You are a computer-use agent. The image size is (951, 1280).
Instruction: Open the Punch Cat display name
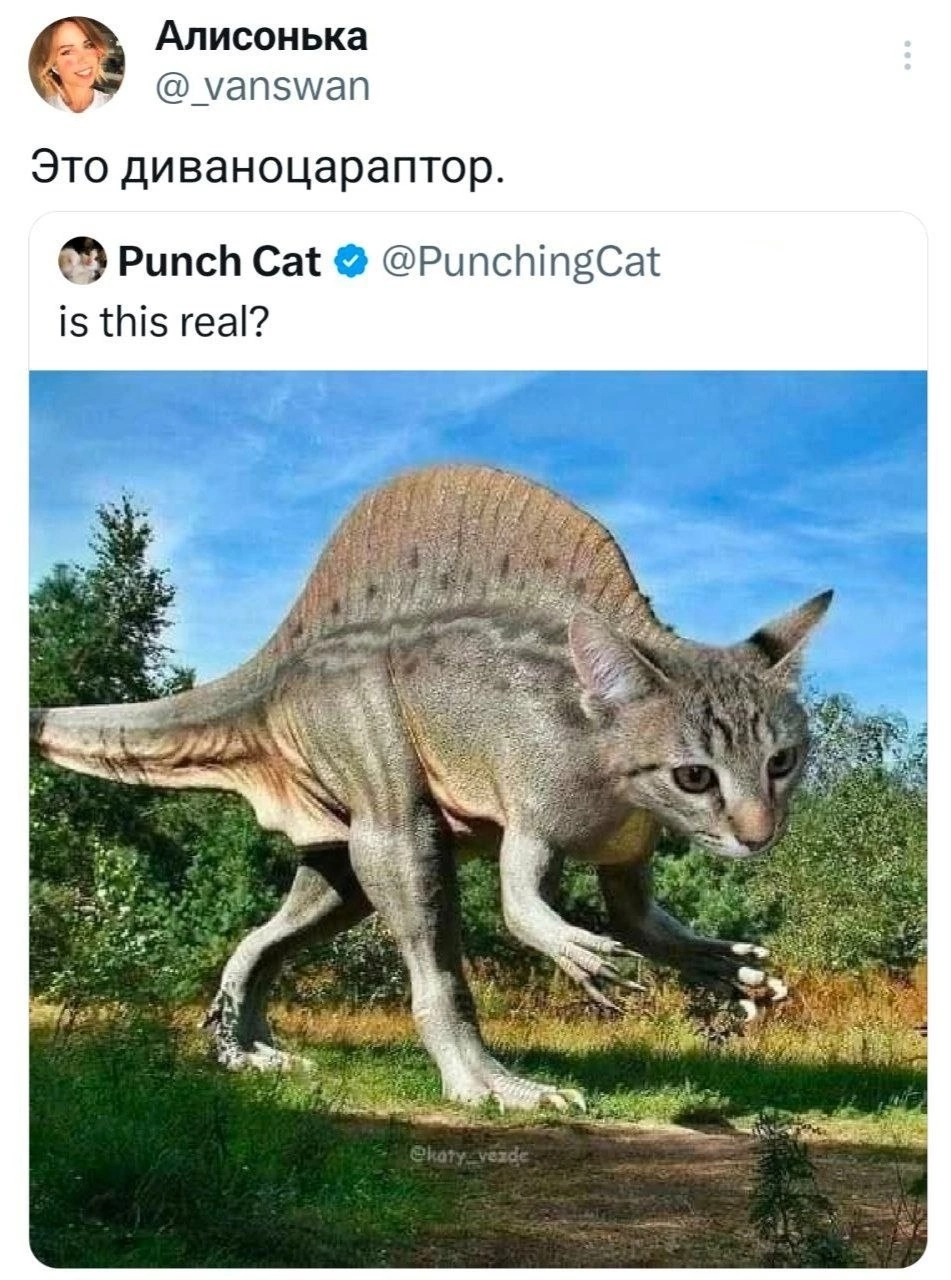(219, 262)
